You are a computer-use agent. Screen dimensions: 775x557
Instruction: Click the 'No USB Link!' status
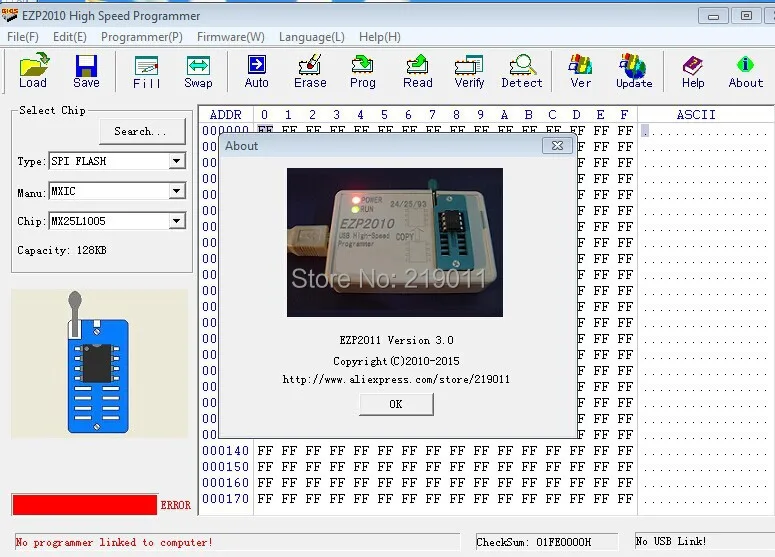click(x=671, y=541)
